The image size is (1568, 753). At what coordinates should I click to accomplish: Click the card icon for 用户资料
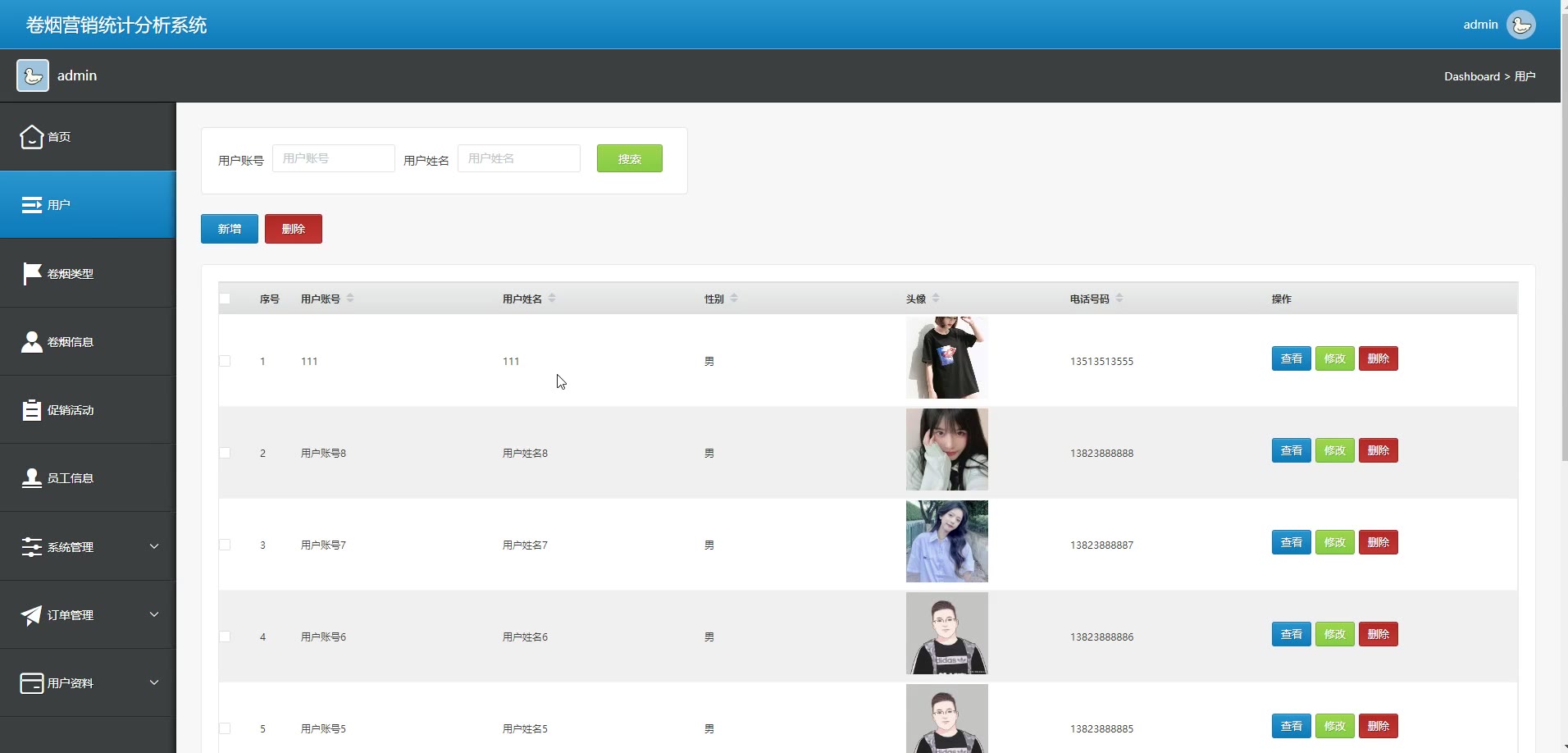pyautogui.click(x=31, y=683)
